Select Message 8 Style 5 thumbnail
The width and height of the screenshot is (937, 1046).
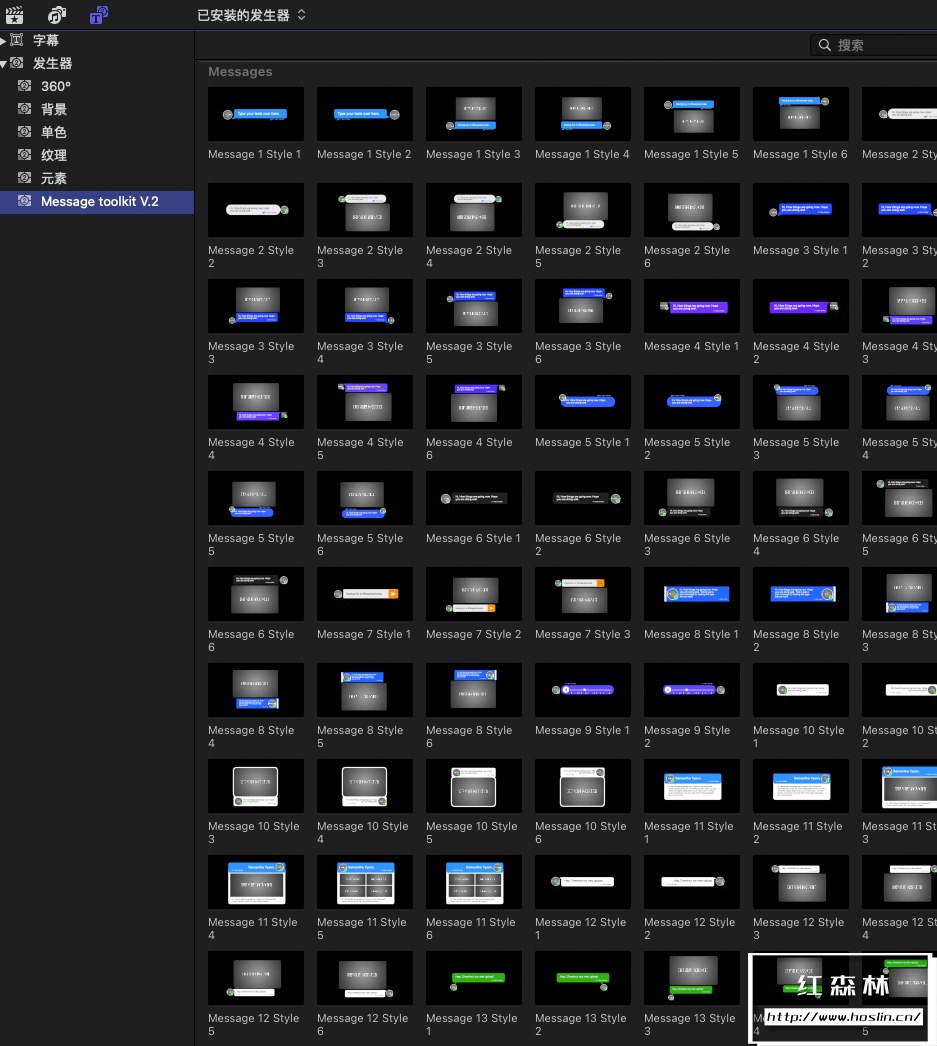click(x=365, y=690)
